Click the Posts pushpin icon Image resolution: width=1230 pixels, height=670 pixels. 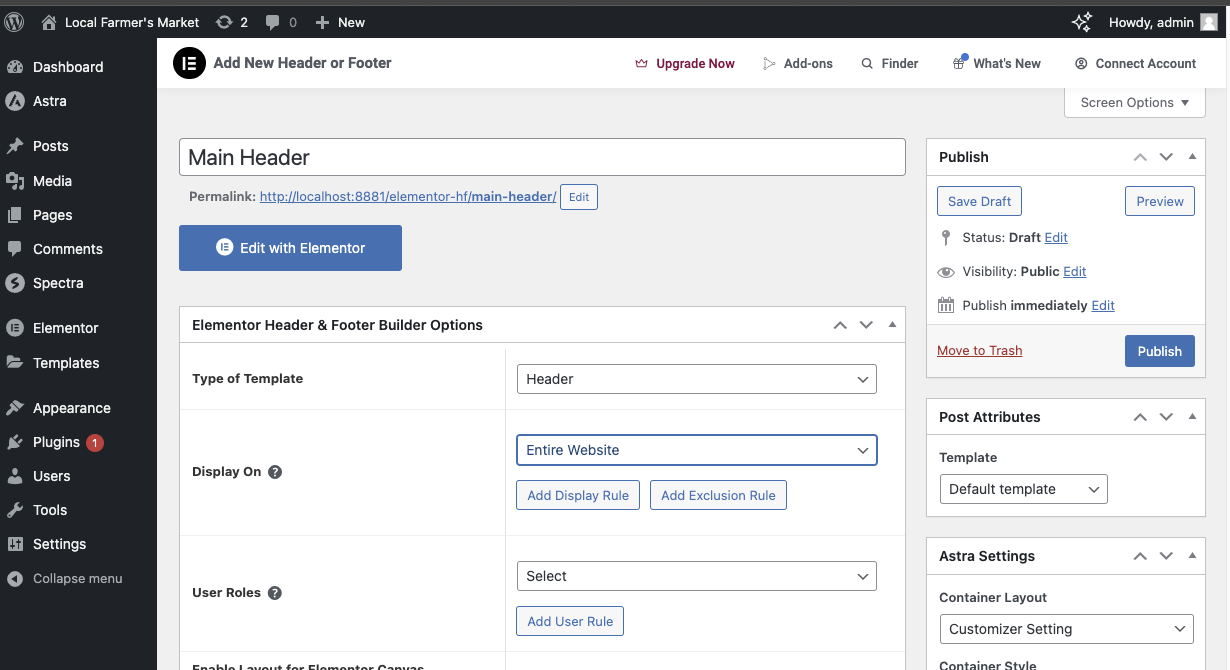15,146
